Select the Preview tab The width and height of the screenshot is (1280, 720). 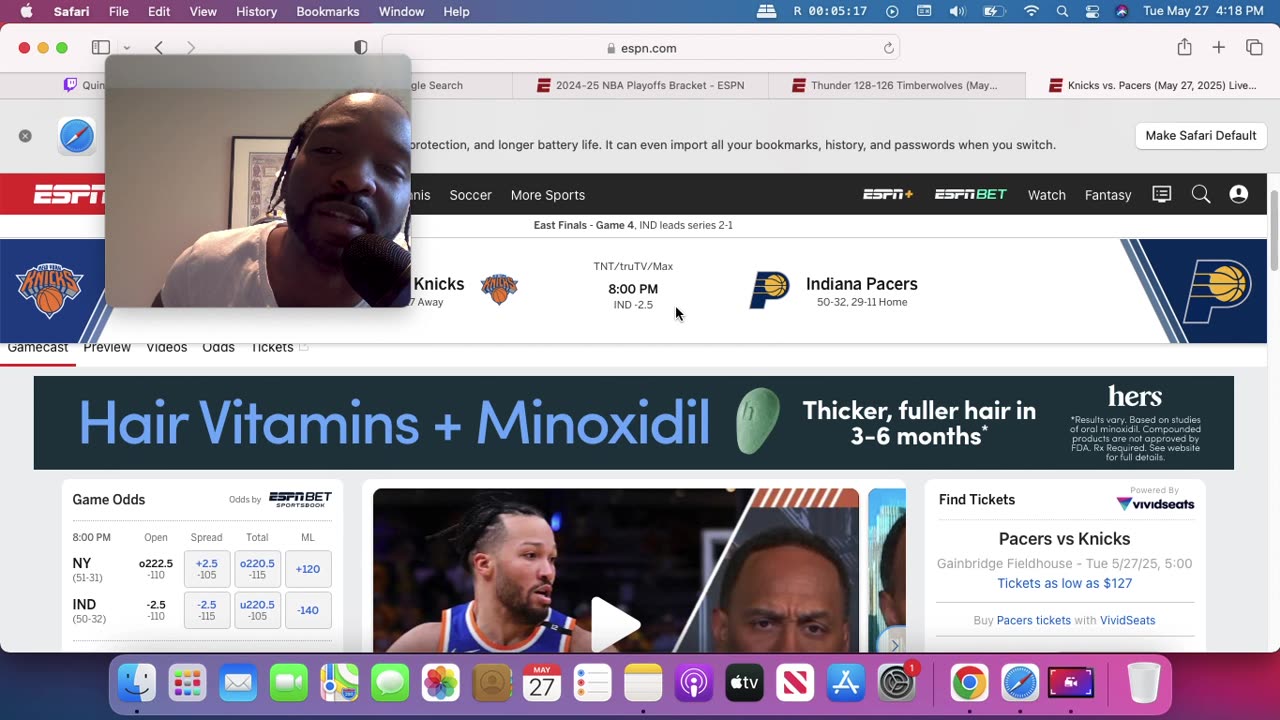click(107, 348)
